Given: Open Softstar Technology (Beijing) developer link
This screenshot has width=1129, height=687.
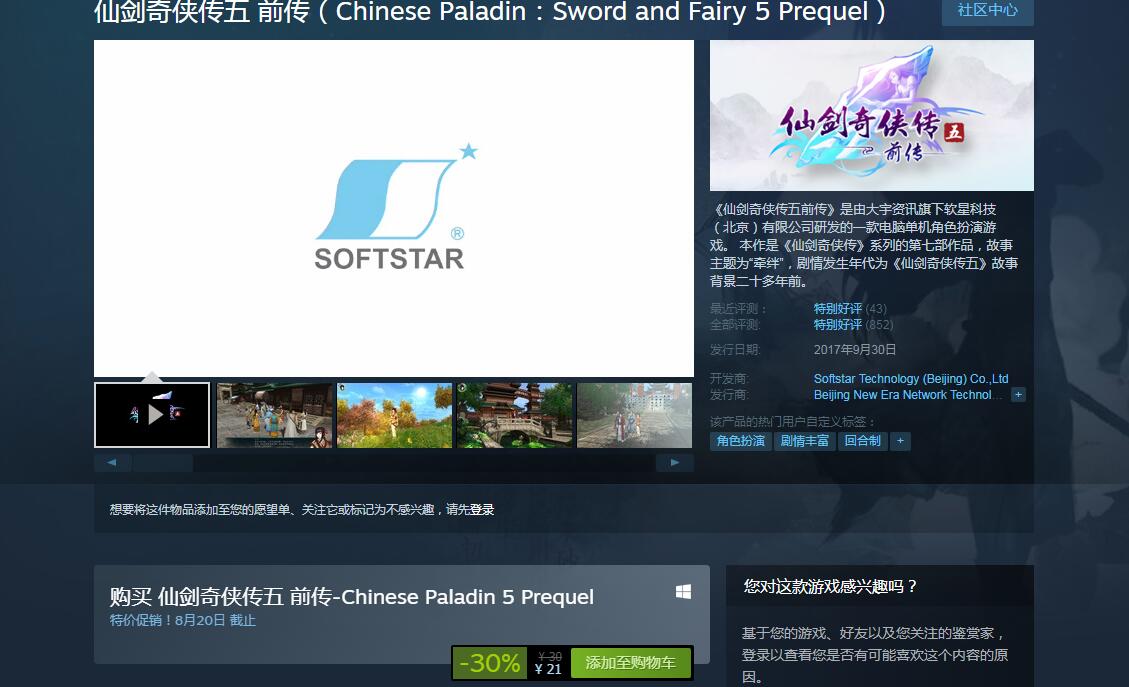Looking at the screenshot, I should point(910,379).
